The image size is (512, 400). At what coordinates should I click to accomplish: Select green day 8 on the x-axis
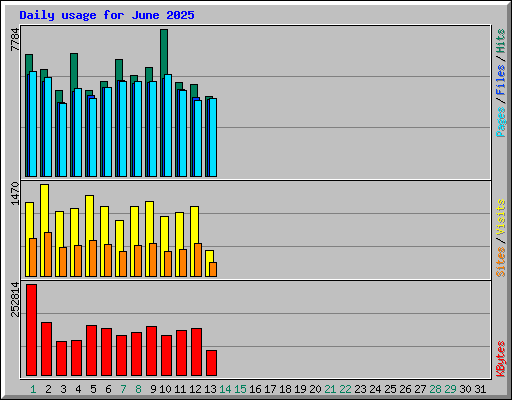[138, 389]
